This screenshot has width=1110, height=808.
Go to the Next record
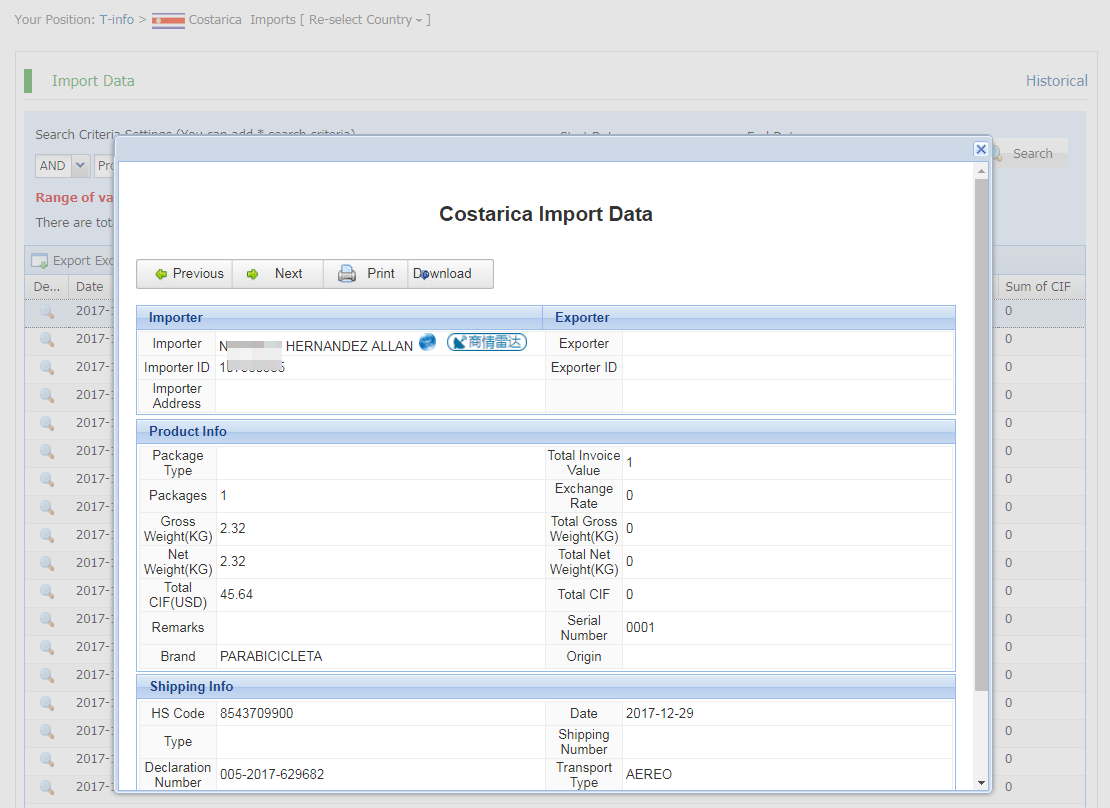pyautogui.click(x=277, y=274)
